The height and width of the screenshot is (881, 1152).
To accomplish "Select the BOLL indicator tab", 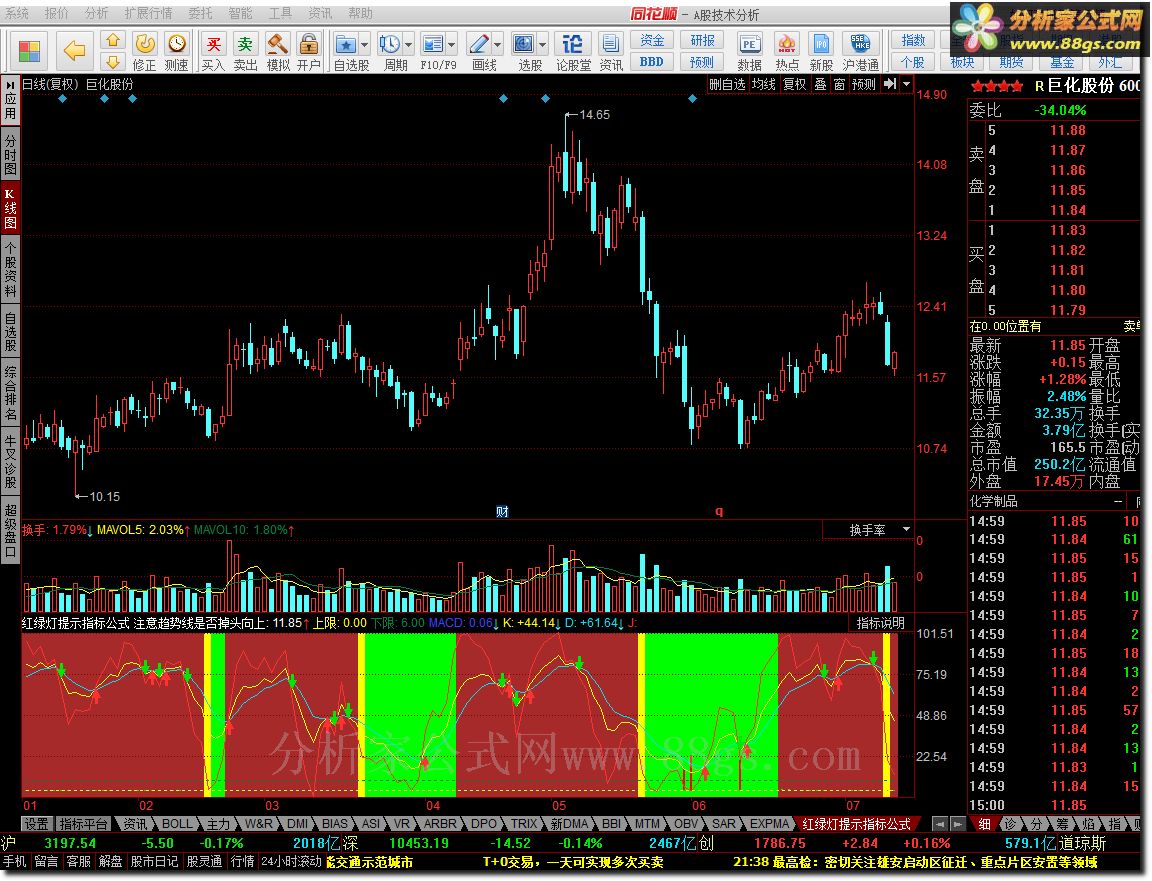I will 177,824.
